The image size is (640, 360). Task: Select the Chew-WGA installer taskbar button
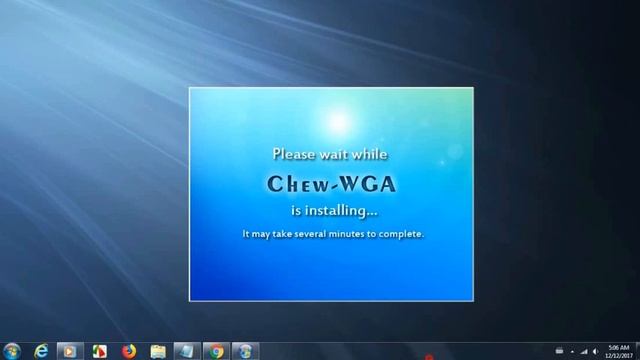(x=245, y=351)
